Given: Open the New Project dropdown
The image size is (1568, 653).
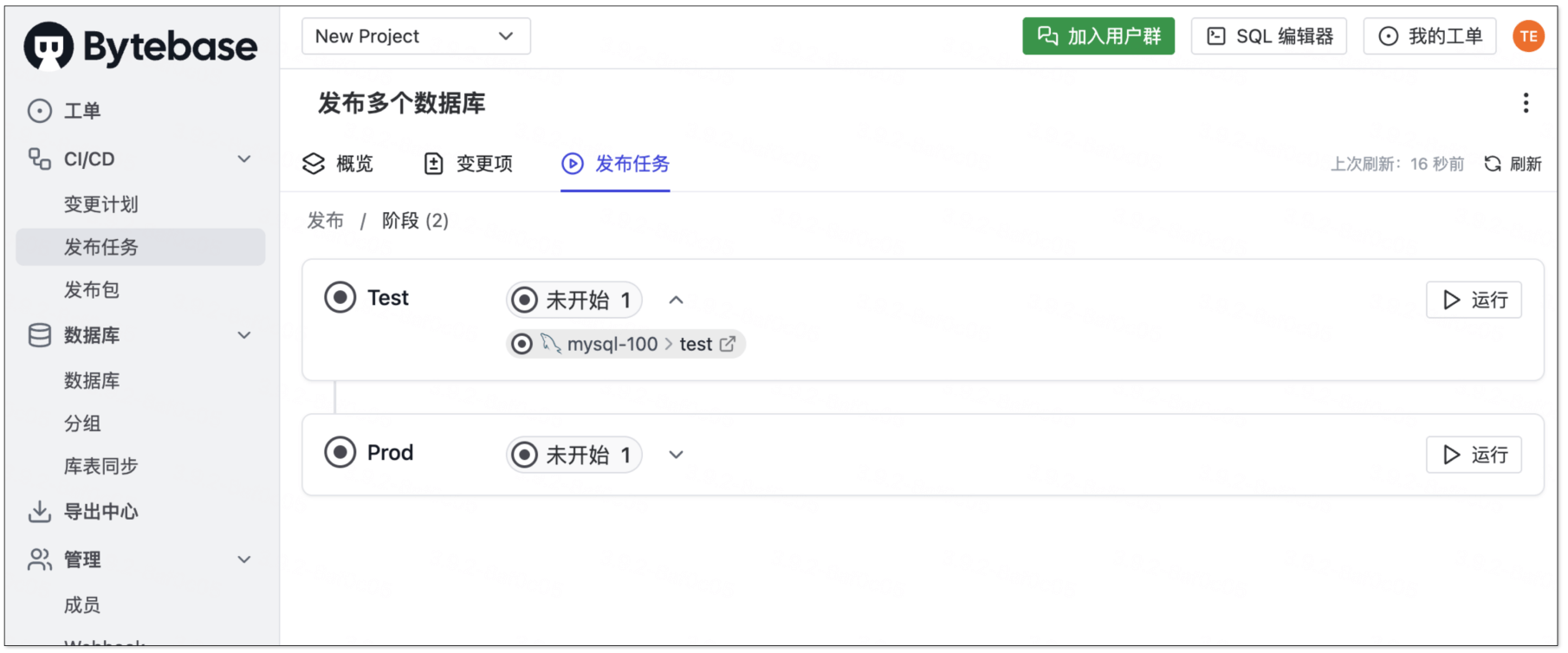Looking at the screenshot, I should [x=416, y=36].
